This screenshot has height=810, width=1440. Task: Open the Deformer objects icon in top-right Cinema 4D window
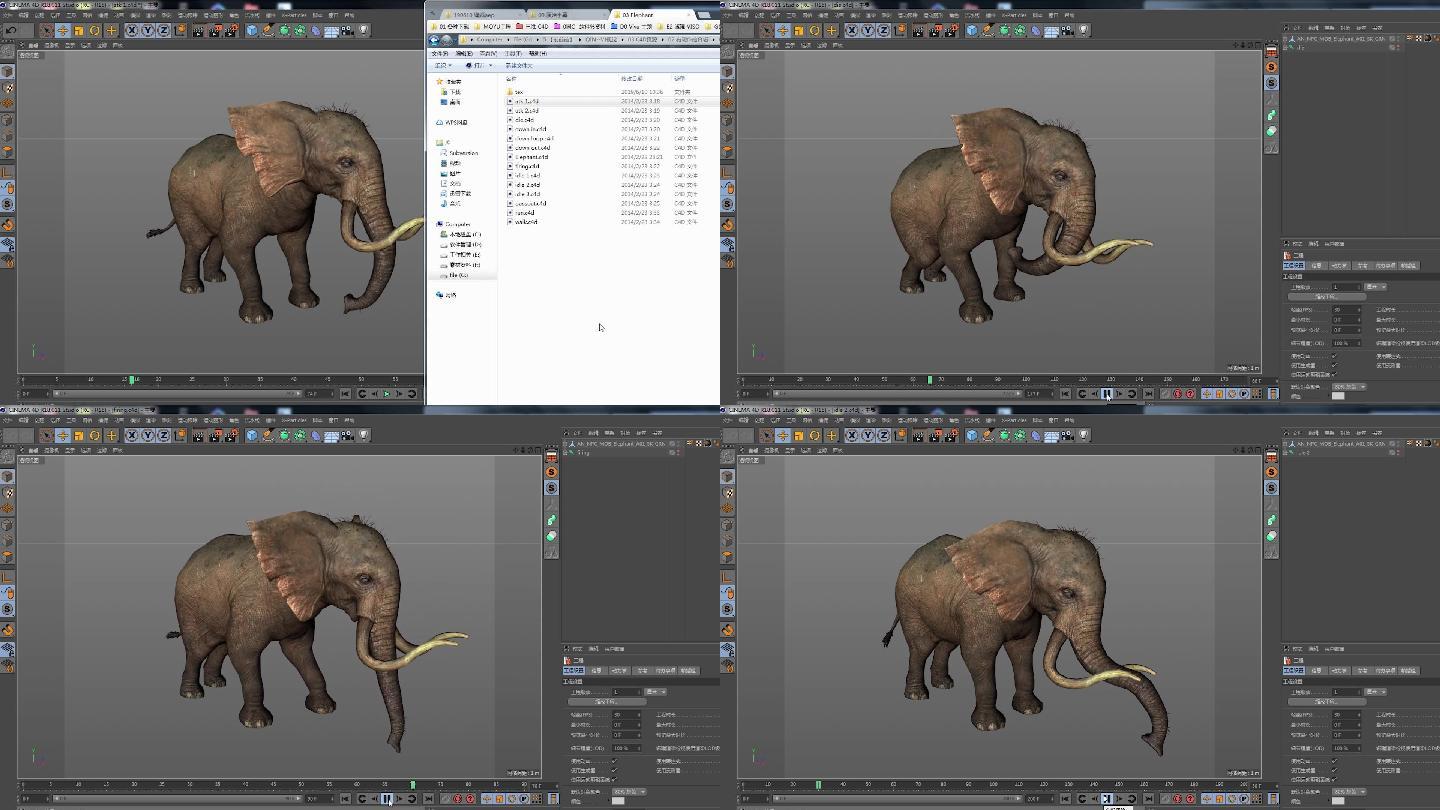[1036, 30]
